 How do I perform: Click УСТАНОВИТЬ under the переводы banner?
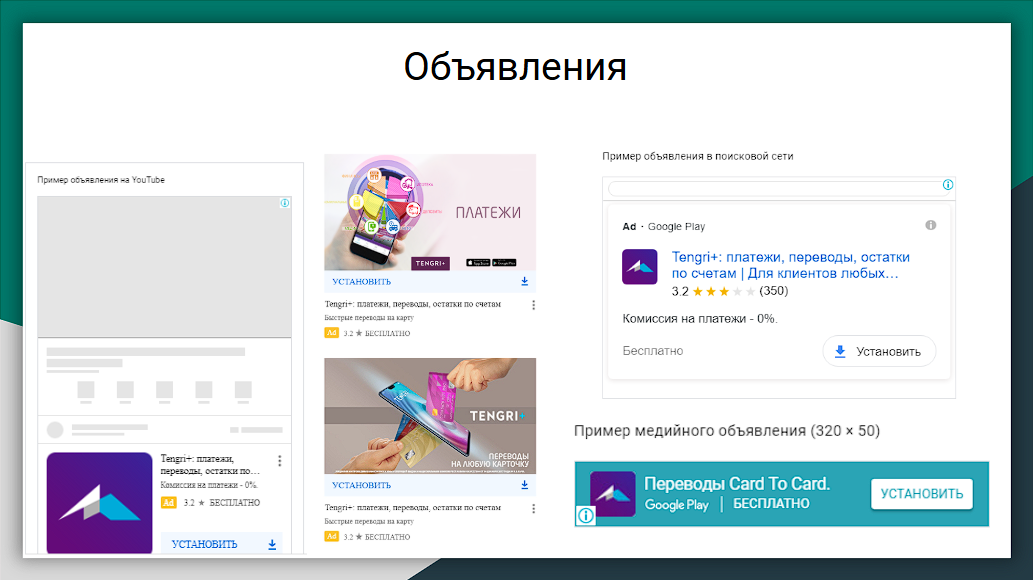click(362, 485)
